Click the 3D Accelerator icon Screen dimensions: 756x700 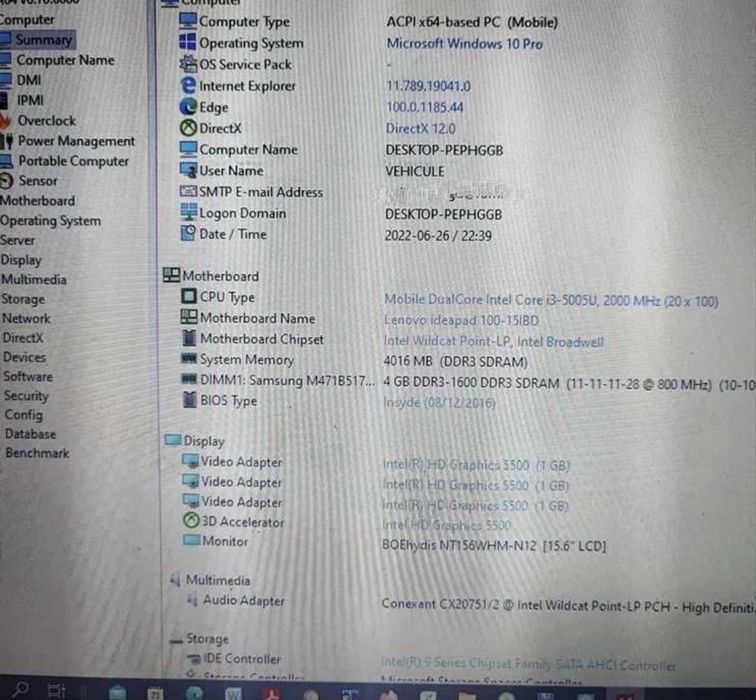pyautogui.click(x=191, y=520)
